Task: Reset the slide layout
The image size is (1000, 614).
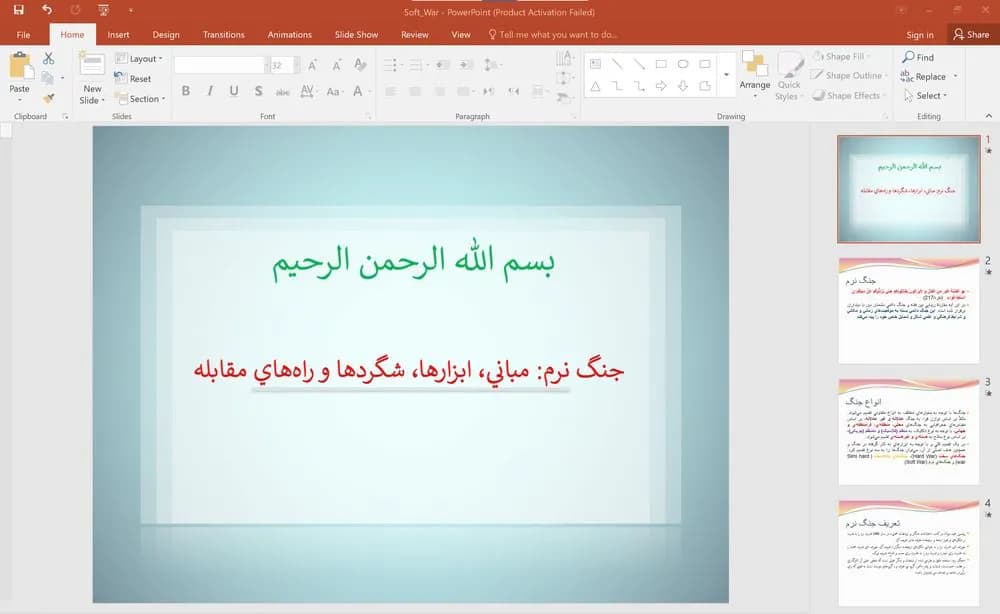Action: [133, 78]
